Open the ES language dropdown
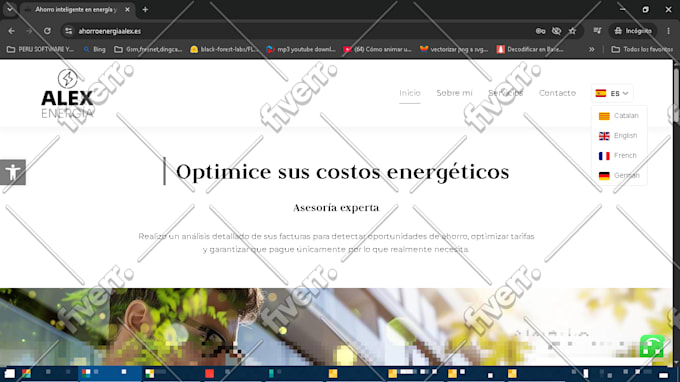 pos(612,93)
